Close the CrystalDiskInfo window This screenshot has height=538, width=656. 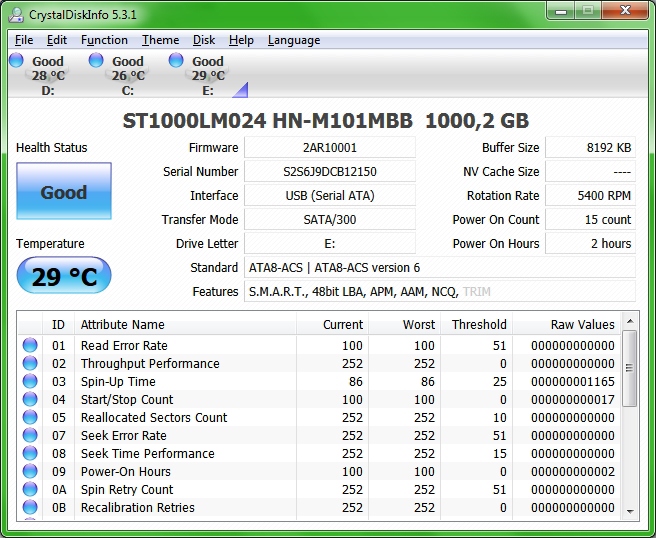tap(625, 11)
